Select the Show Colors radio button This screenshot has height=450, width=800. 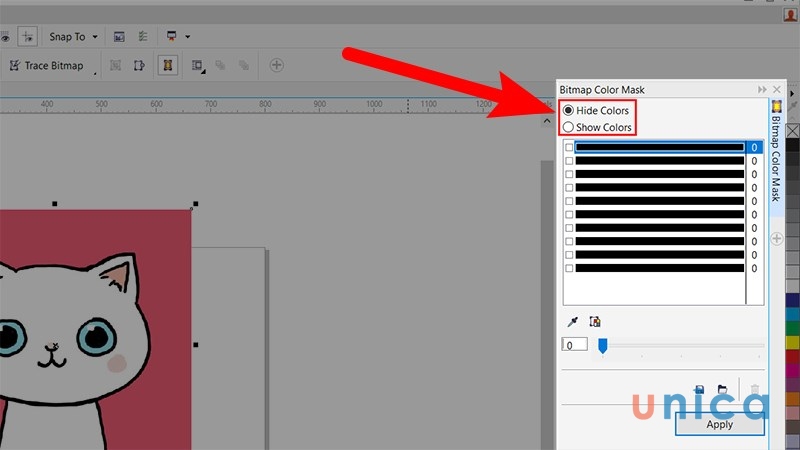tap(569, 127)
